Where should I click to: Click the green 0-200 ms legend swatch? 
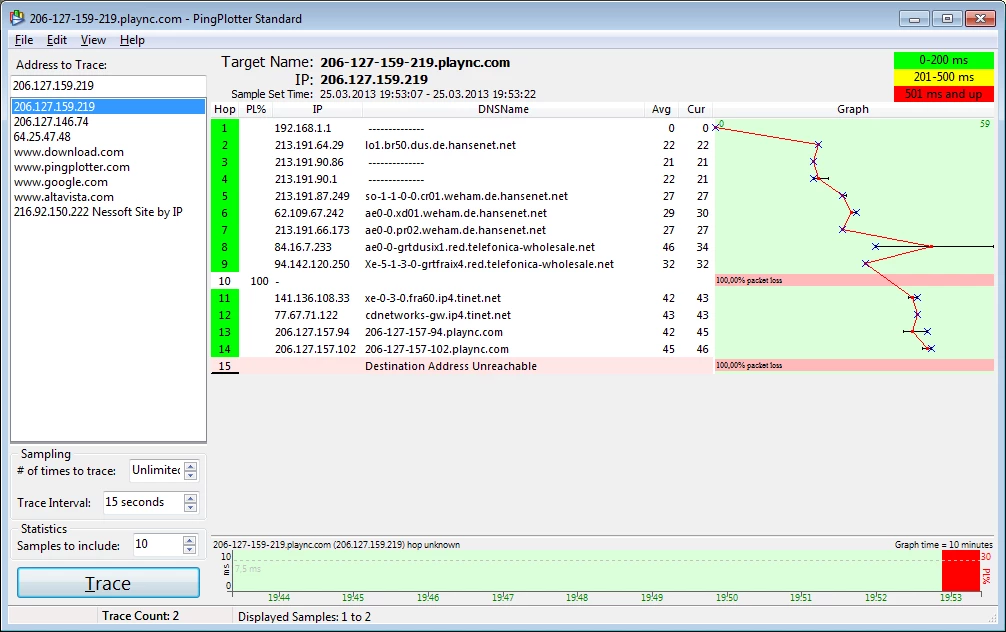tap(943, 60)
